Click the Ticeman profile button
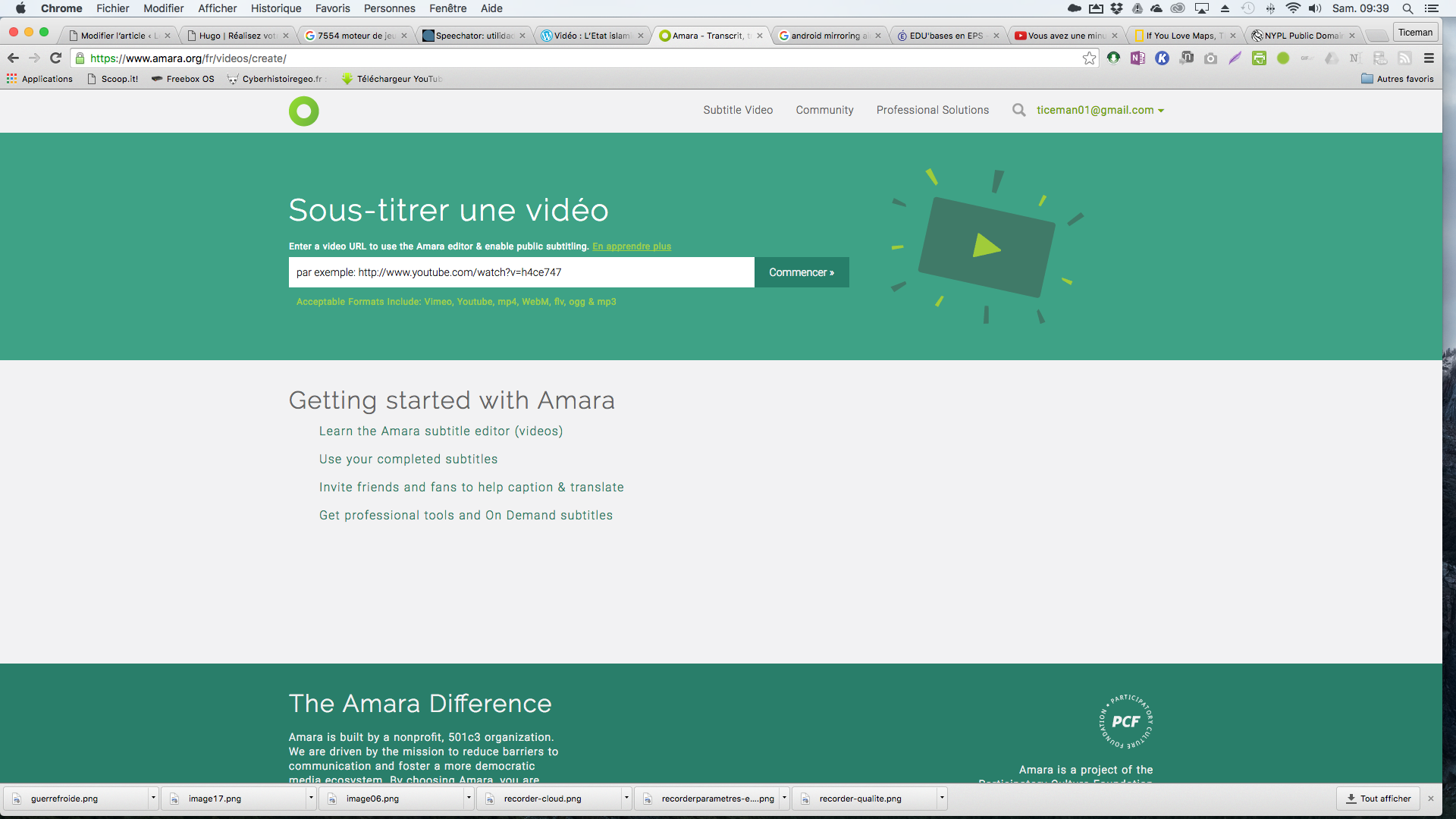The image size is (1456, 819). point(1415,33)
